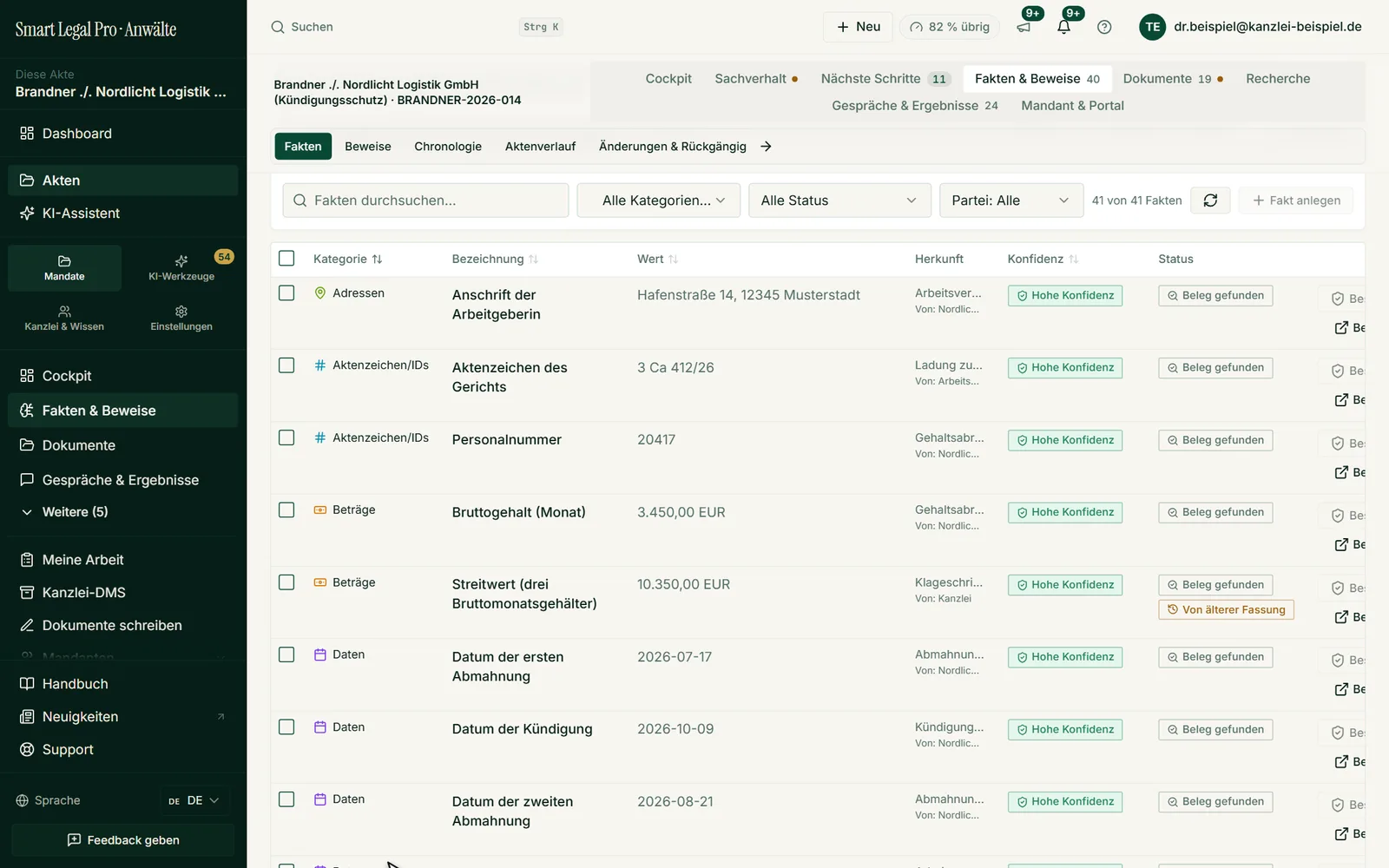The height and width of the screenshot is (868, 1389).
Task: Open the announcements megaphone icon
Action: click(1024, 27)
